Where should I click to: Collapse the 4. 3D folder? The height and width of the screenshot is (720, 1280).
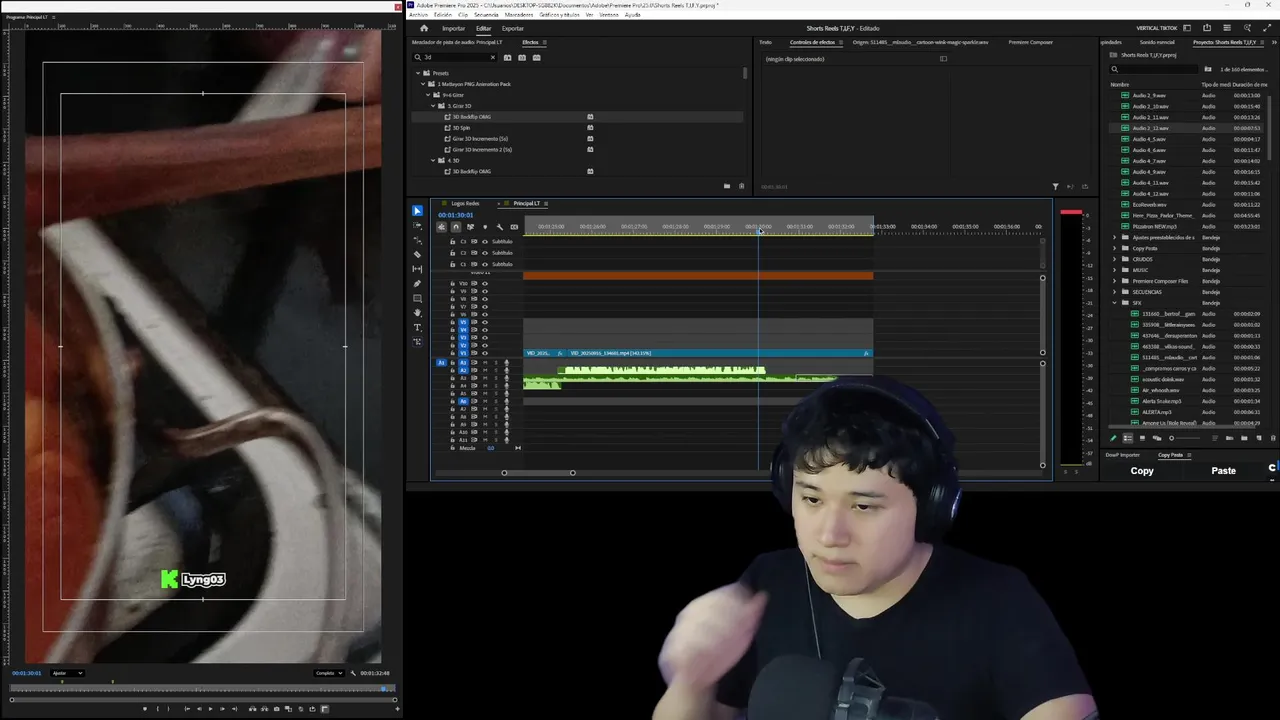434,160
